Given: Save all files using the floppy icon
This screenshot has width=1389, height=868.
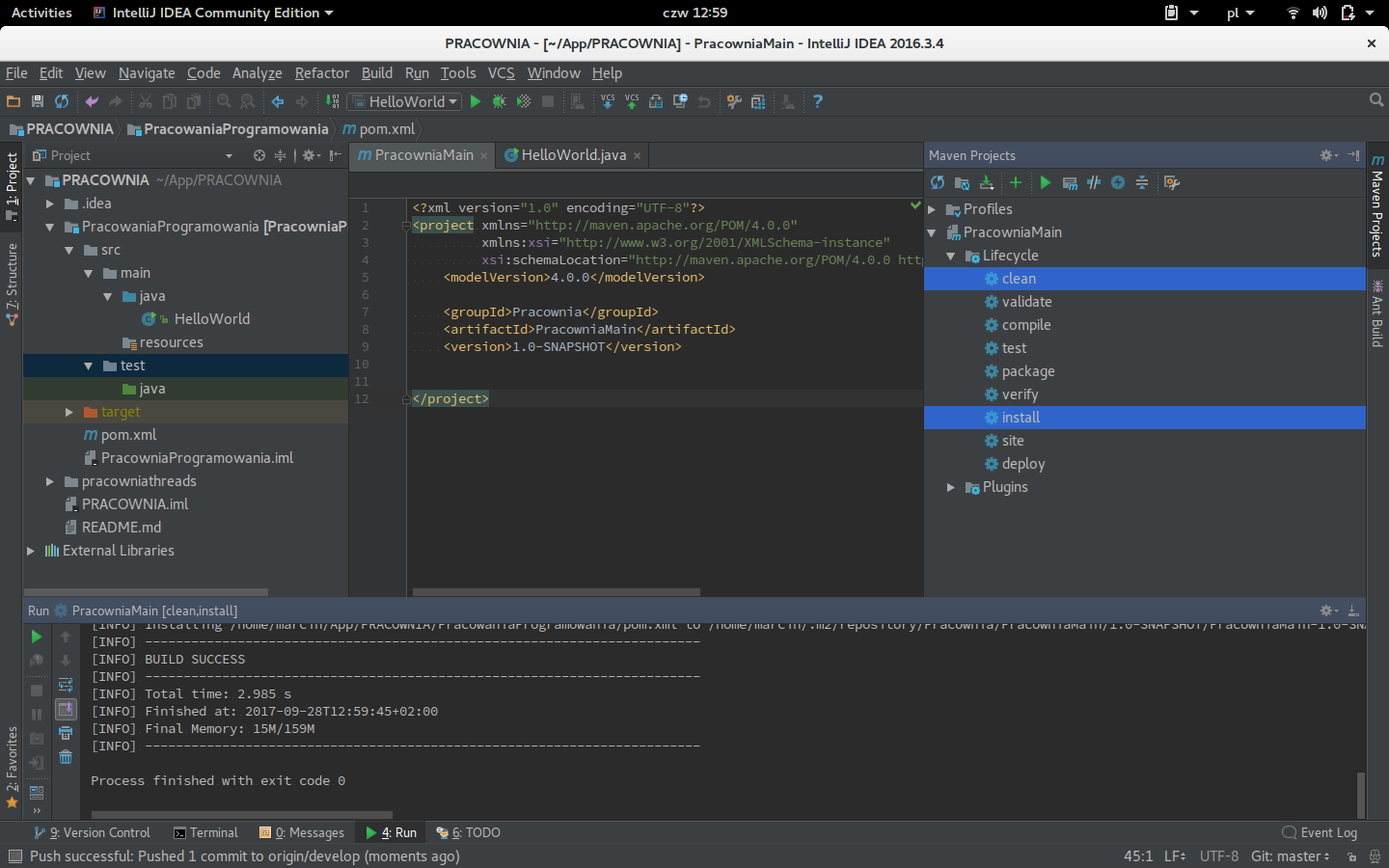Looking at the screenshot, I should click(38, 101).
